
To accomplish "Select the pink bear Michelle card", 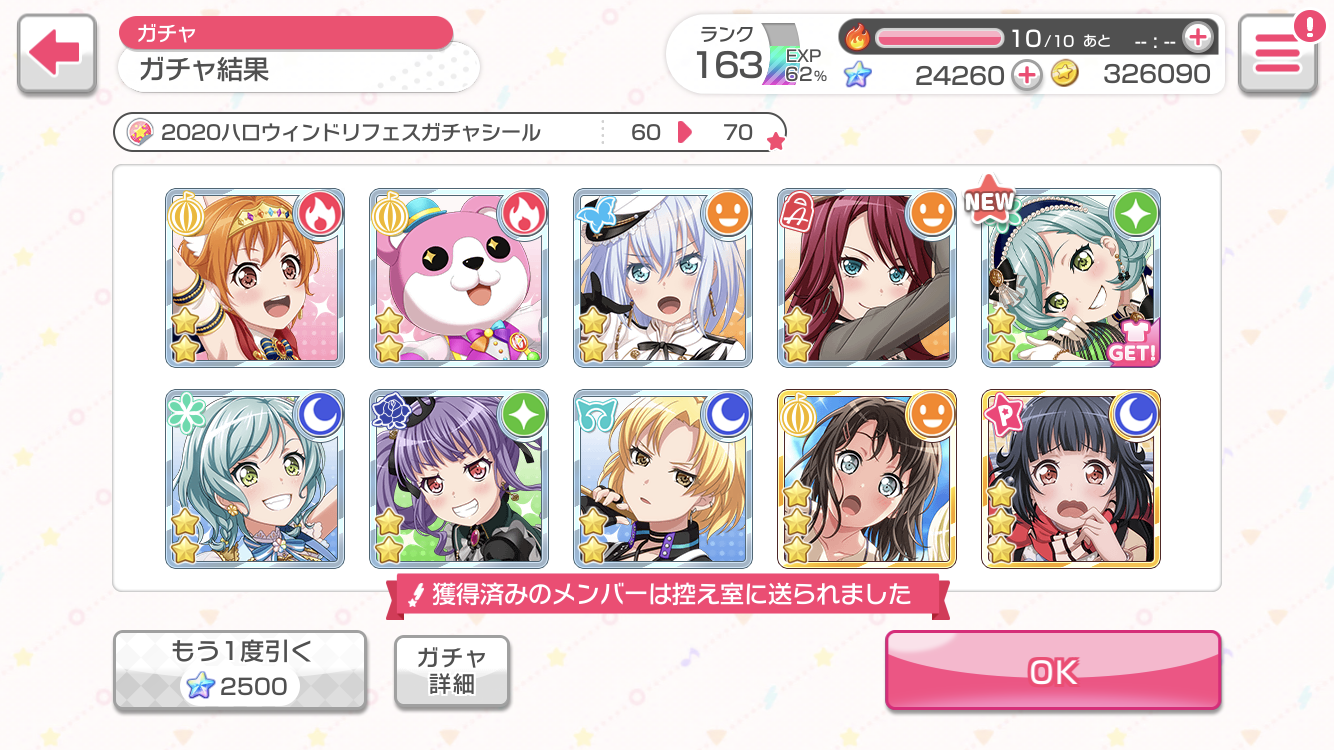I will coord(459,278).
